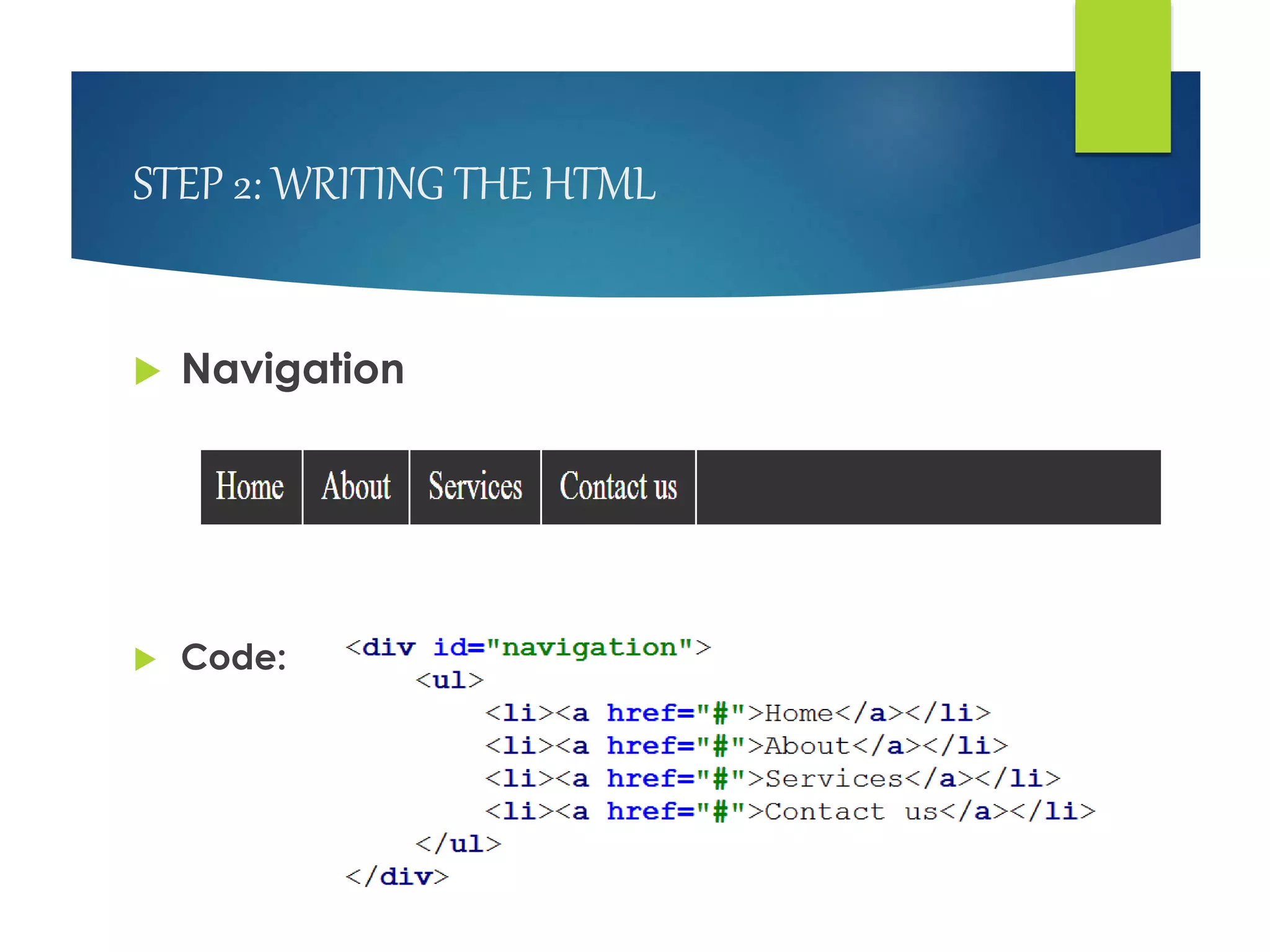Click the code line containing 'About</a></li>'
This screenshot has width=1270, height=952.
click(747, 746)
